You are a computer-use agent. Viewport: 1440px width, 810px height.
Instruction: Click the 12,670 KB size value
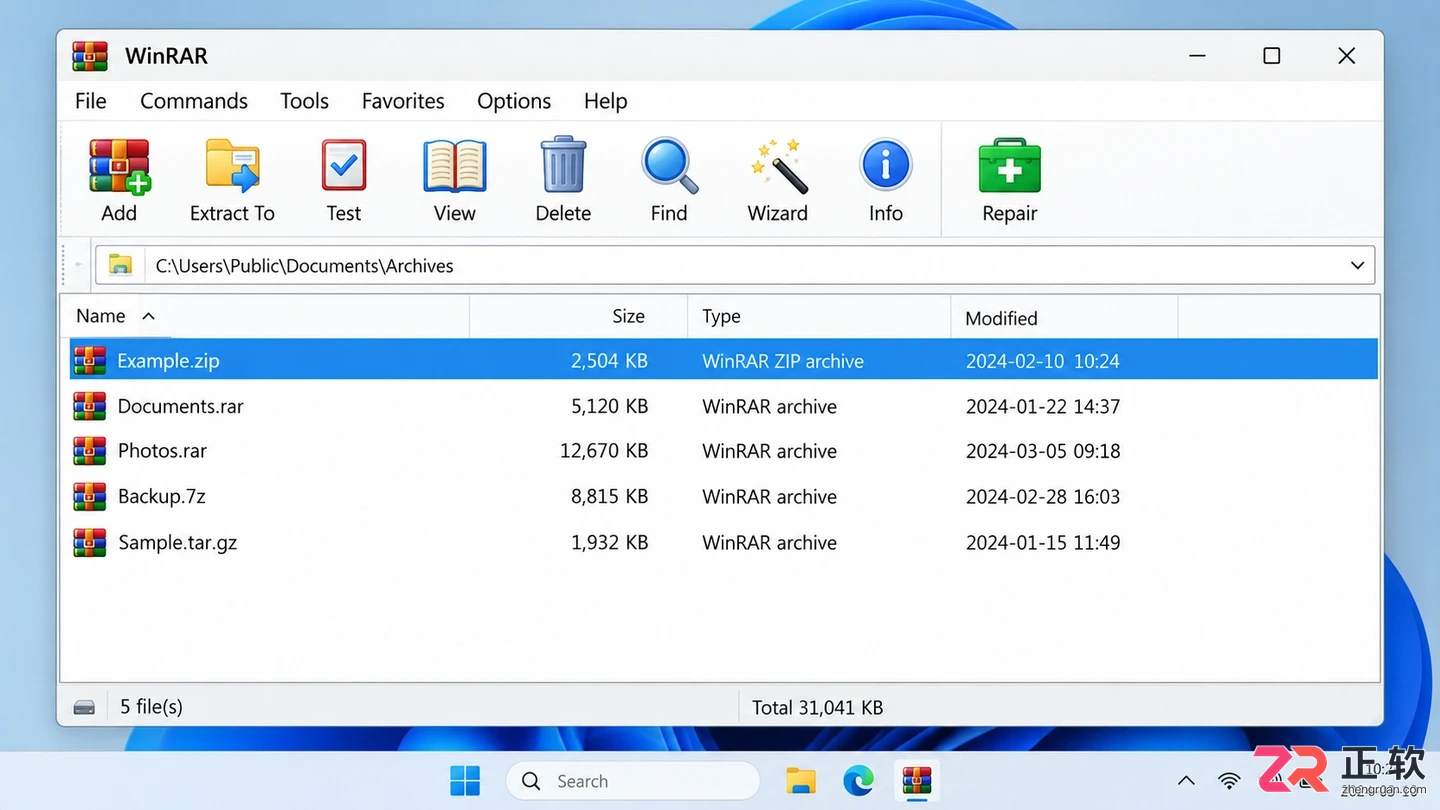tap(604, 451)
